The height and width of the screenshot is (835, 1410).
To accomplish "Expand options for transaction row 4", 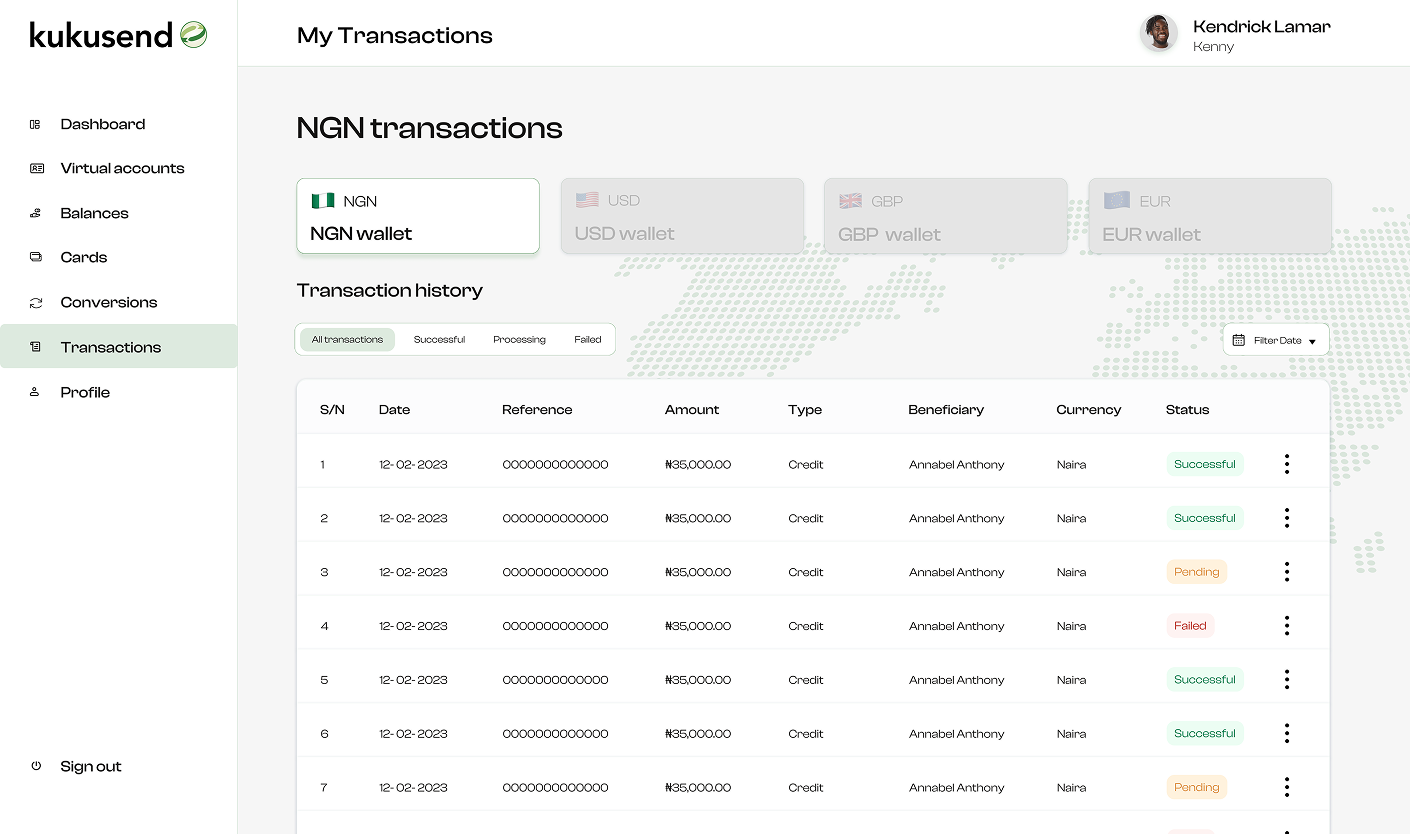I will pos(1286,625).
